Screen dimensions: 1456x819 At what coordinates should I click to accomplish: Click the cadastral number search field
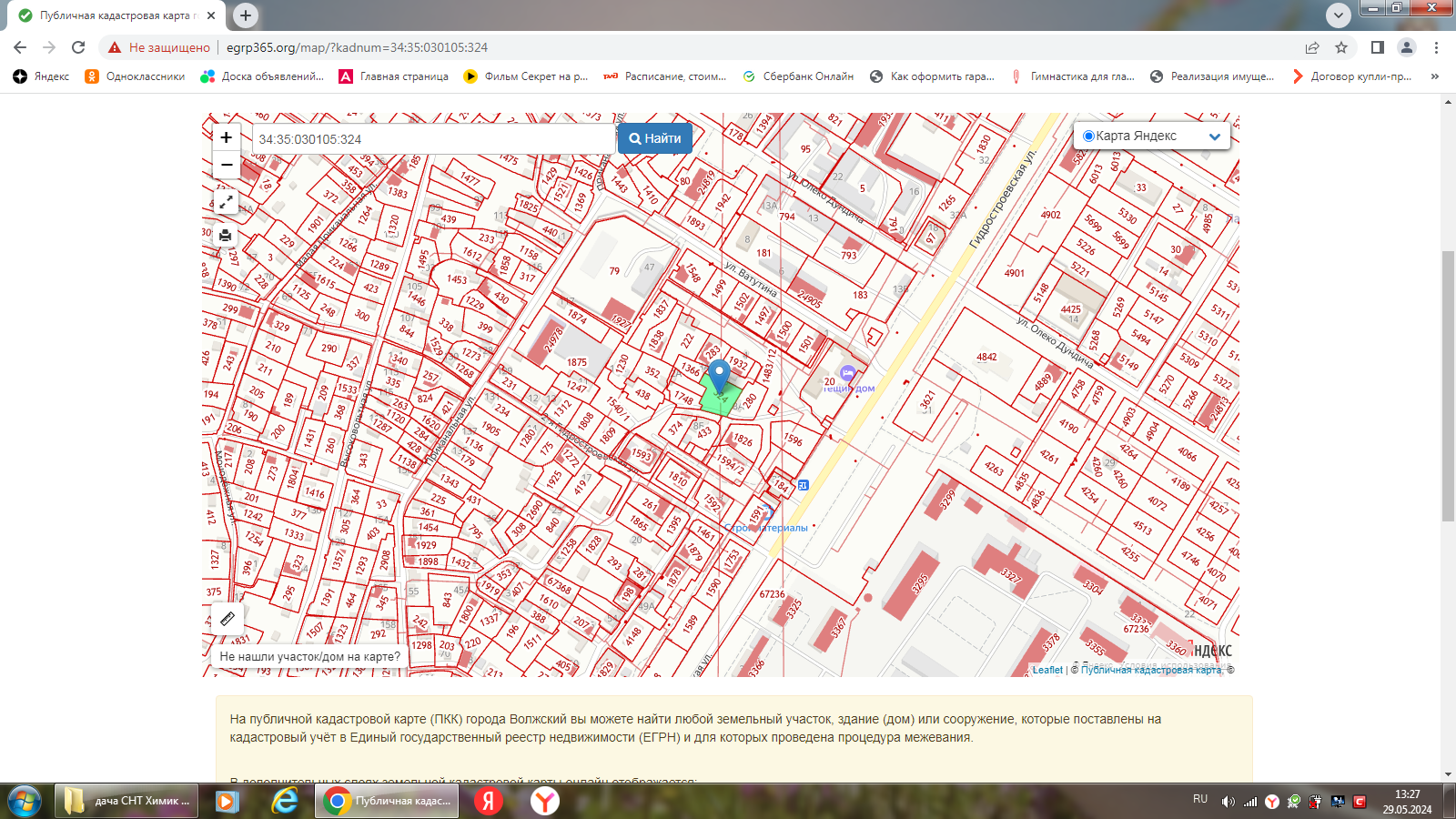point(433,139)
